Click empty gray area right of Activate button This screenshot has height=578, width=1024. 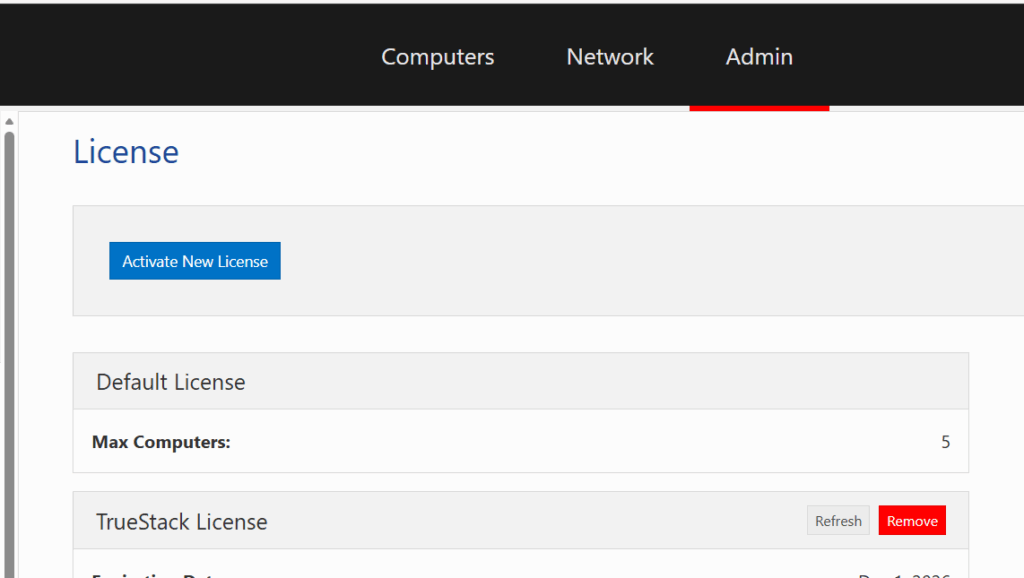pyautogui.click(x=600, y=261)
